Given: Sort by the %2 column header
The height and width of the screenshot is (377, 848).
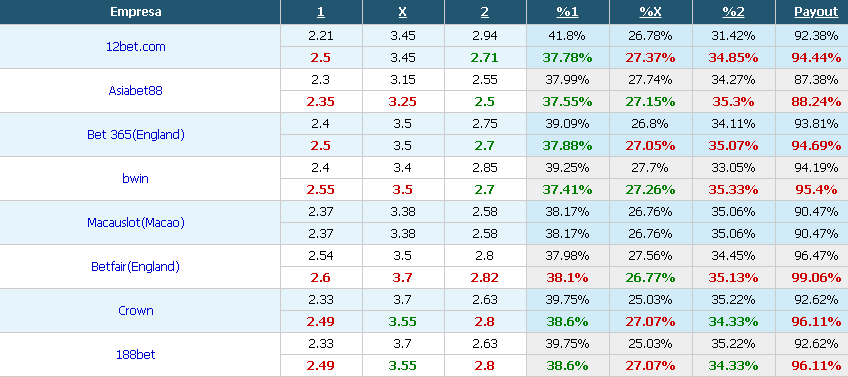Looking at the screenshot, I should [733, 12].
